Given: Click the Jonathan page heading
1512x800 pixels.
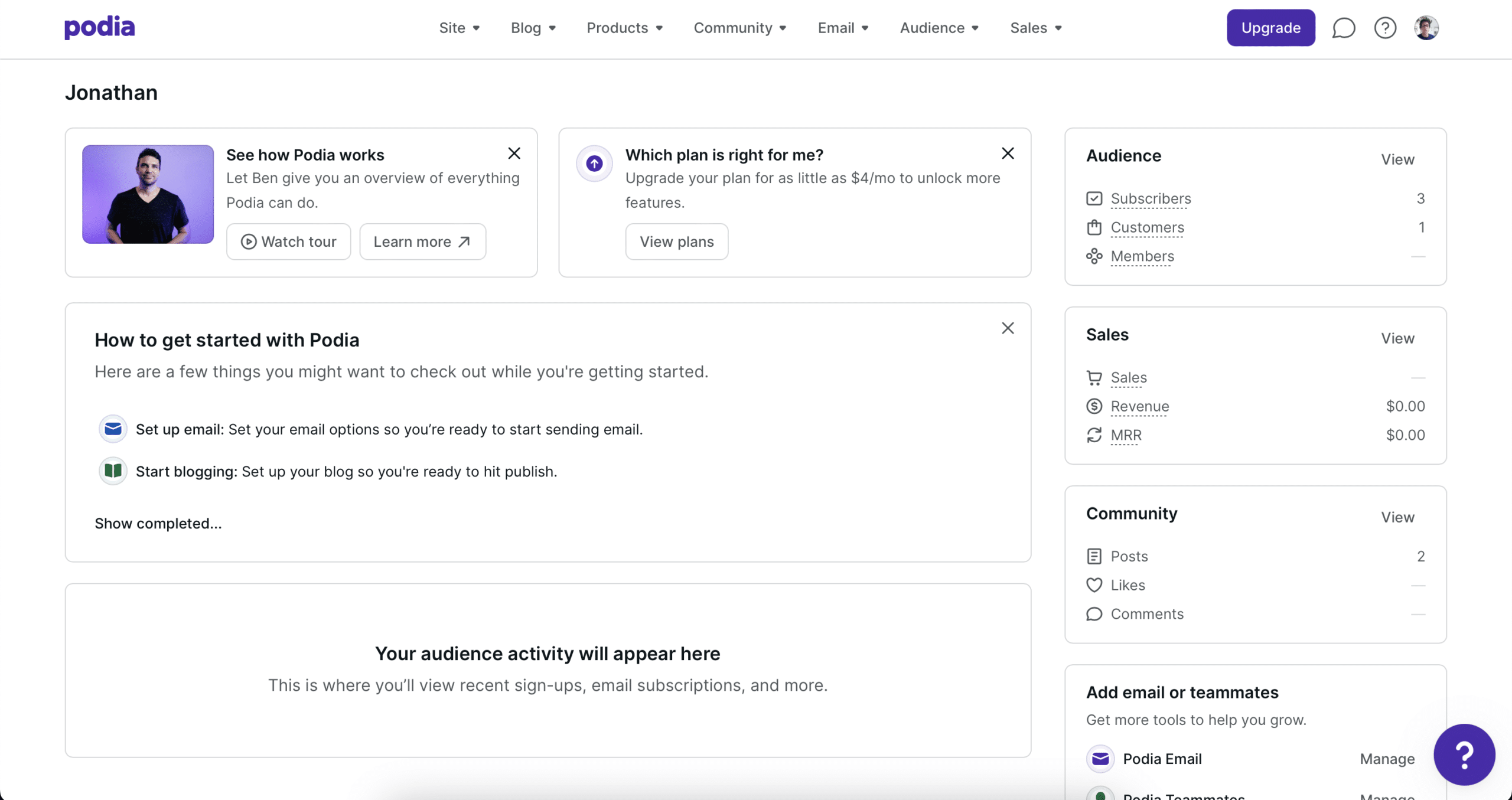Looking at the screenshot, I should 111,93.
